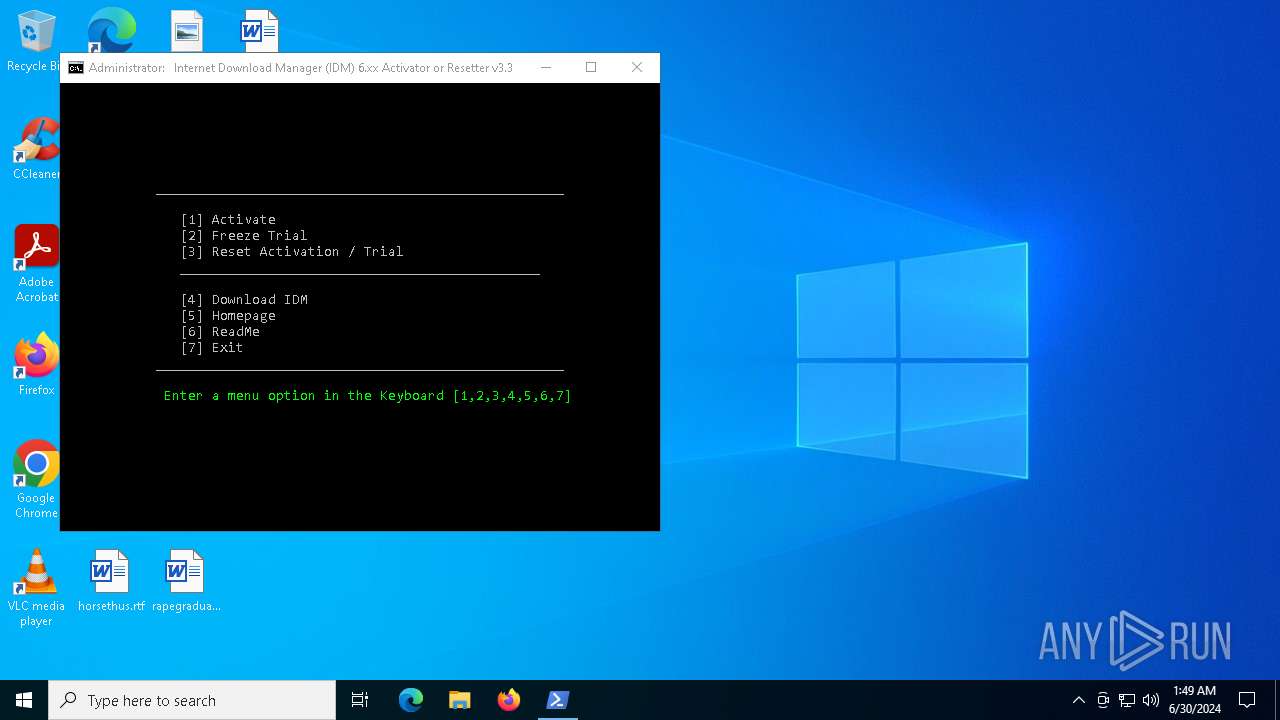Select the rapegradua... document on desktop
Viewport: 1280px width, 720px height.
point(186,581)
